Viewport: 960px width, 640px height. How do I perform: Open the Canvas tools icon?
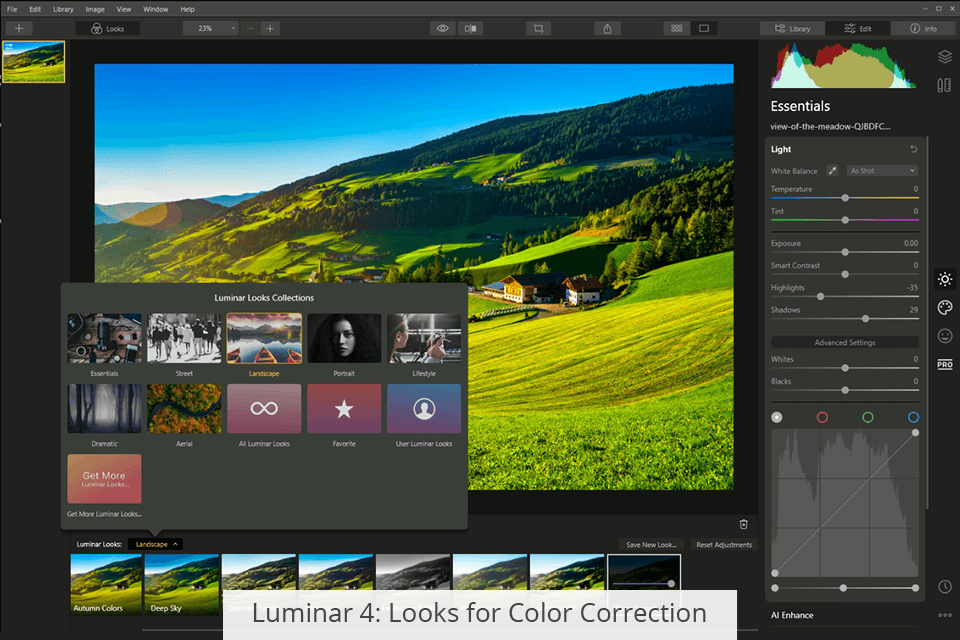945,85
